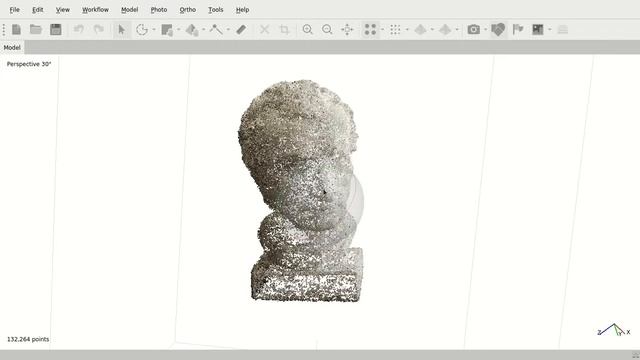Click the Redo arrow icon
The height and width of the screenshot is (360, 640).
(x=98, y=29)
